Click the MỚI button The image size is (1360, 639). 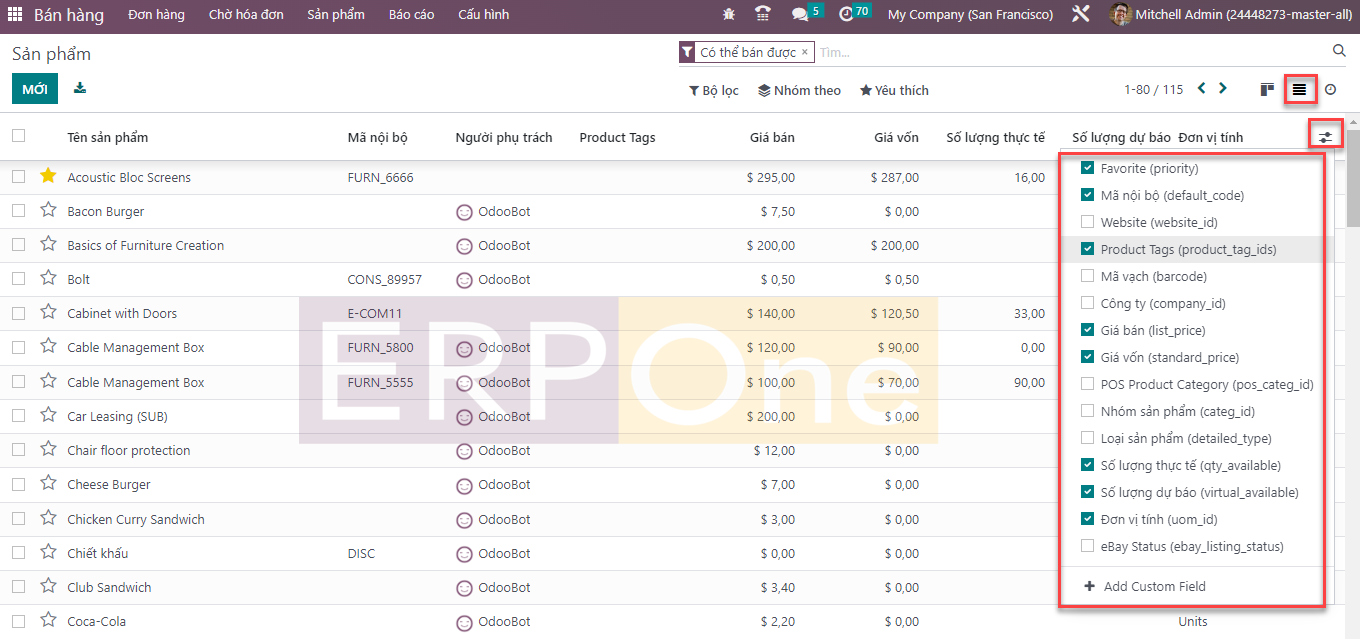point(35,89)
